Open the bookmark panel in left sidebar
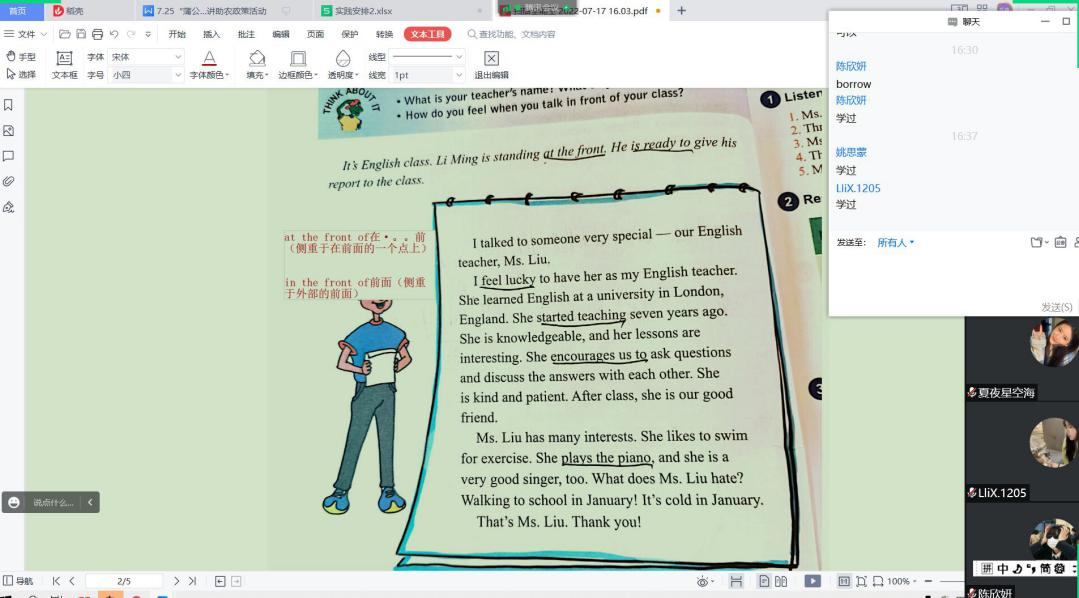The width and height of the screenshot is (1079, 598). pos(9,105)
